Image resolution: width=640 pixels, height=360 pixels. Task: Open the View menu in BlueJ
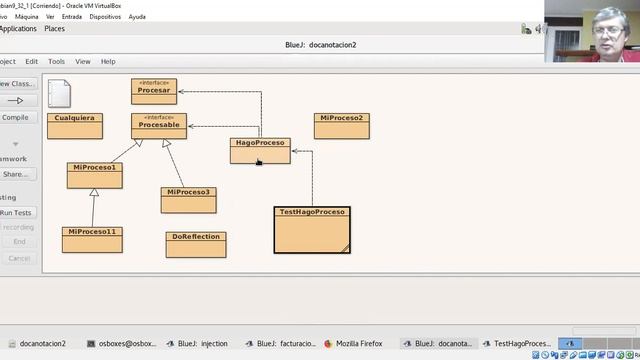pyautogui.click(x=82, y=62)
